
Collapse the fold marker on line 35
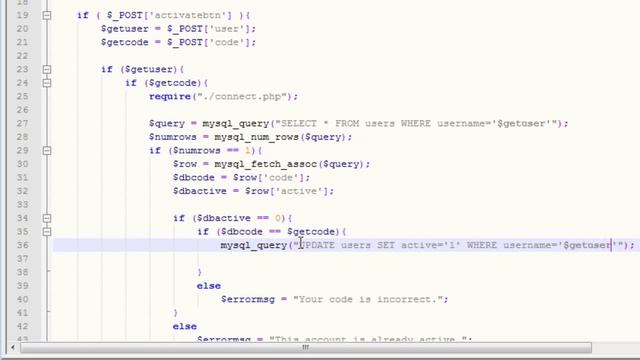tap(47, 231)
